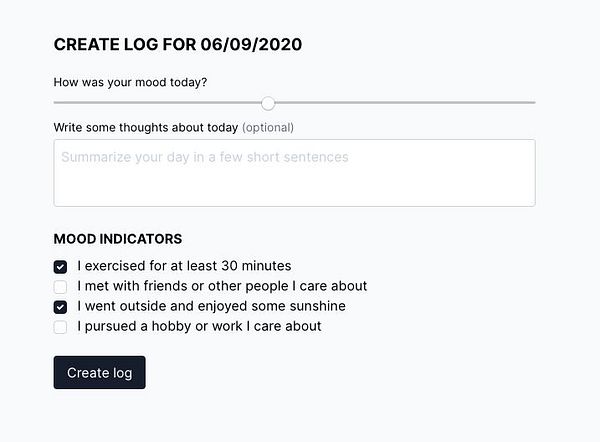Uncheck the 'I went outside and enjoyed sunshine' checkbox
Screen dimensions: 600x442
[x=61, y=306]
